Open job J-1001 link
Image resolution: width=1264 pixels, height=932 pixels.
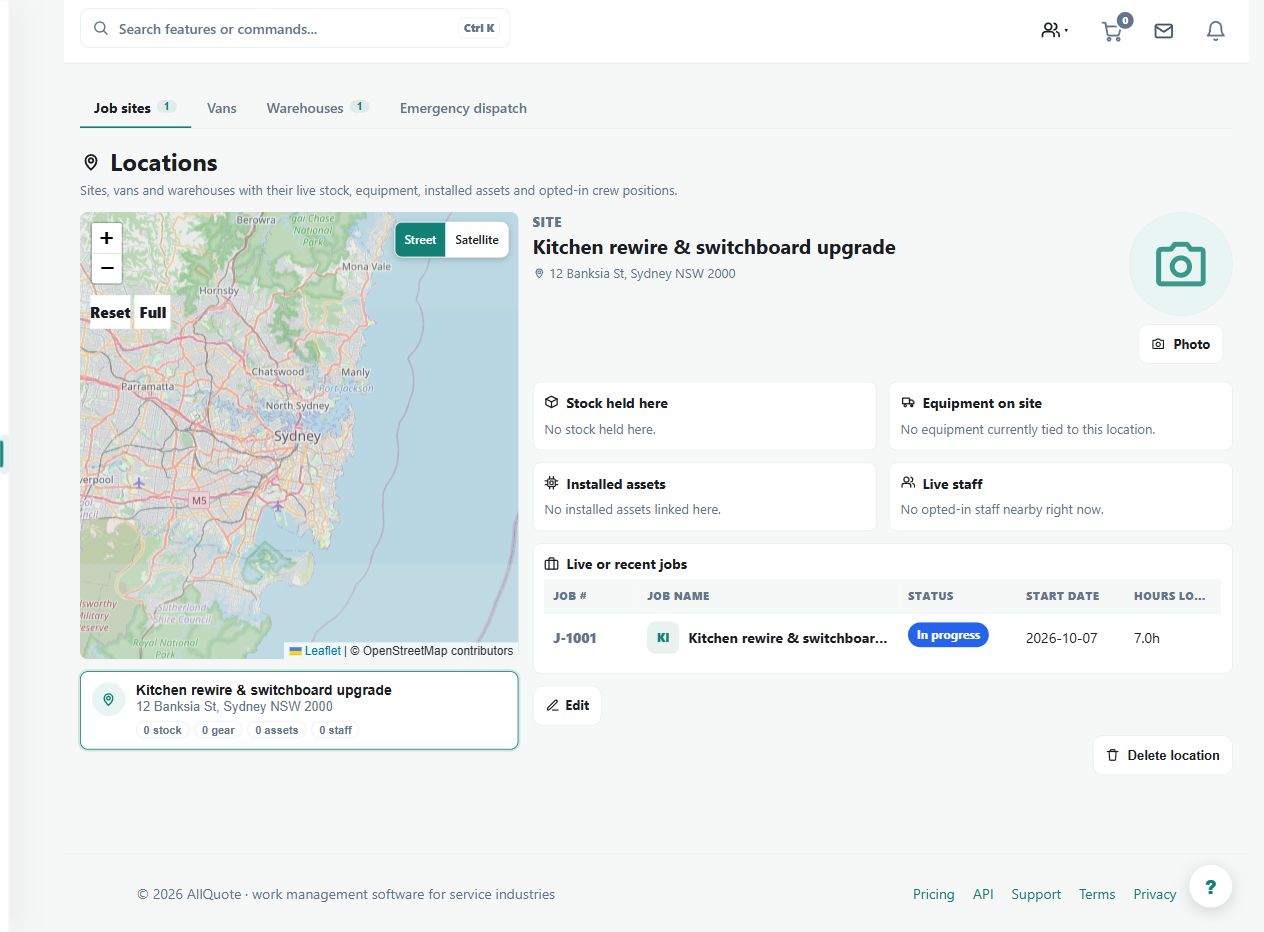pos(575,638)
